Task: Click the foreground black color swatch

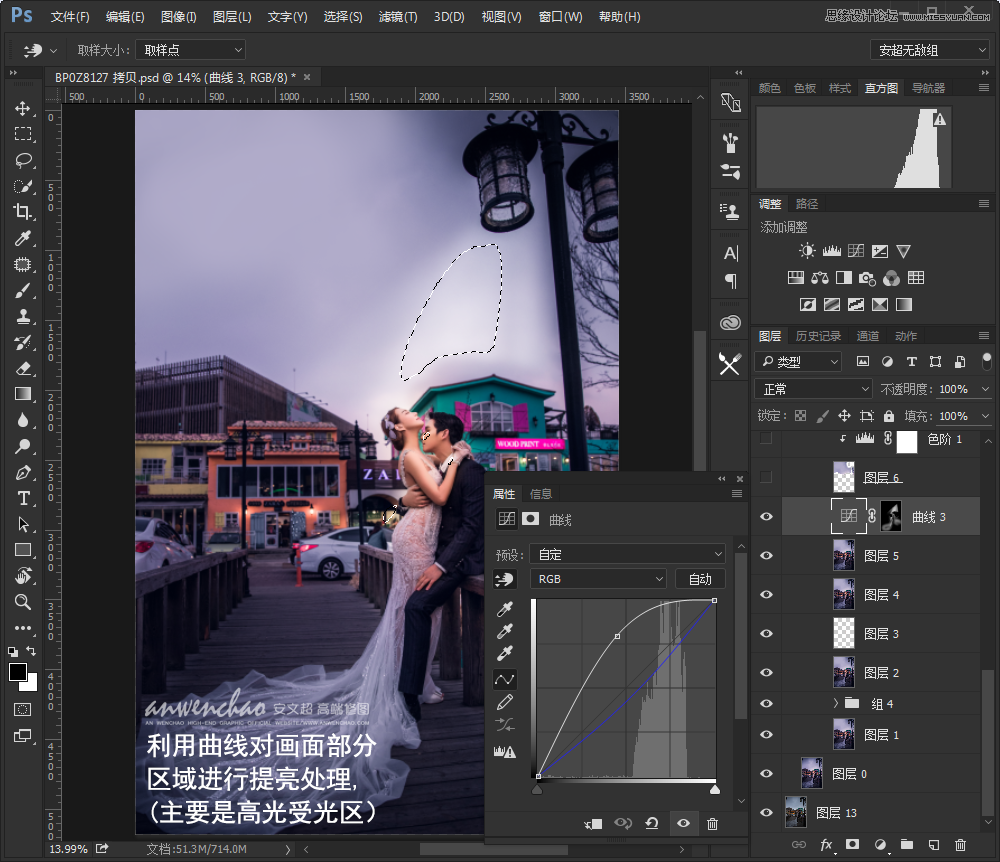Action: tap(17, 671)
